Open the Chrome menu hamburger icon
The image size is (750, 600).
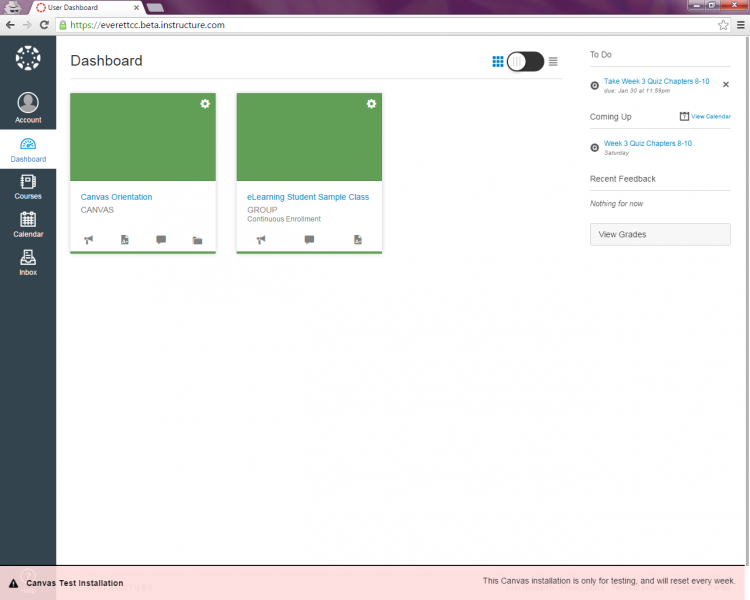741,25
